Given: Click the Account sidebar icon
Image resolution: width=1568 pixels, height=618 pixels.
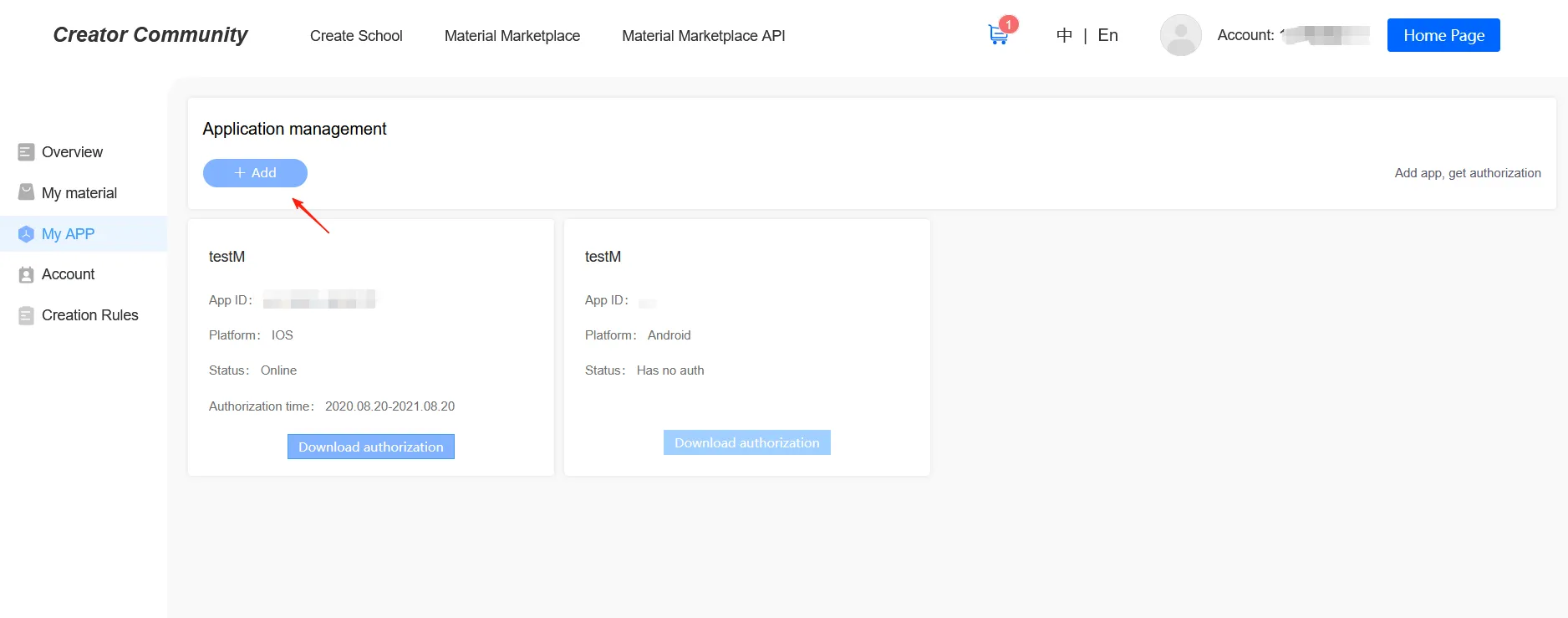Looking at the screenshot, I should tap(26, 274).
